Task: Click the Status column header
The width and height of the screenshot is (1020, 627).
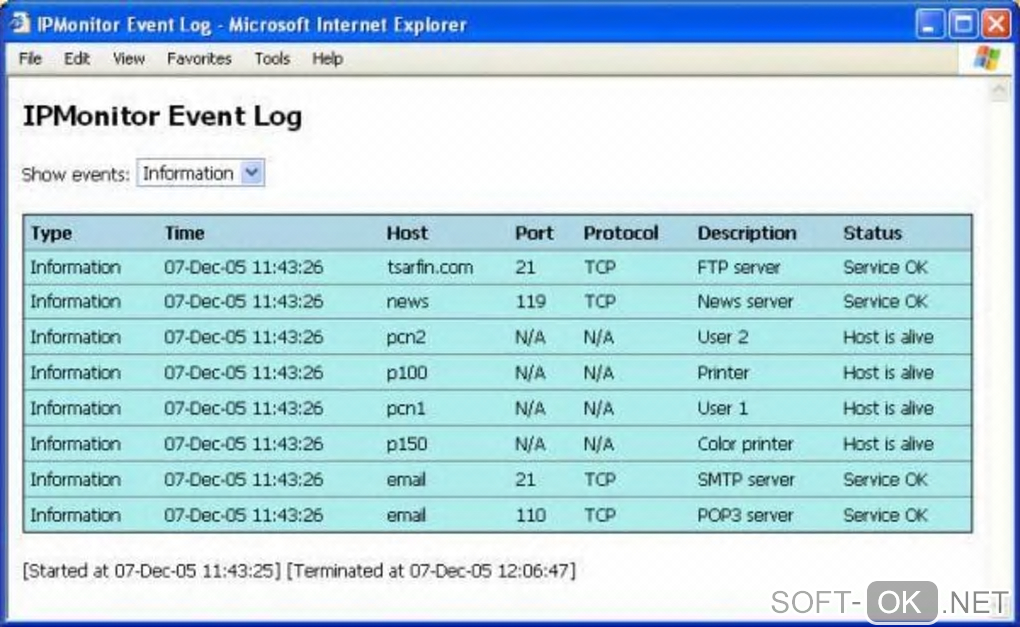Action: coord(872,233)
